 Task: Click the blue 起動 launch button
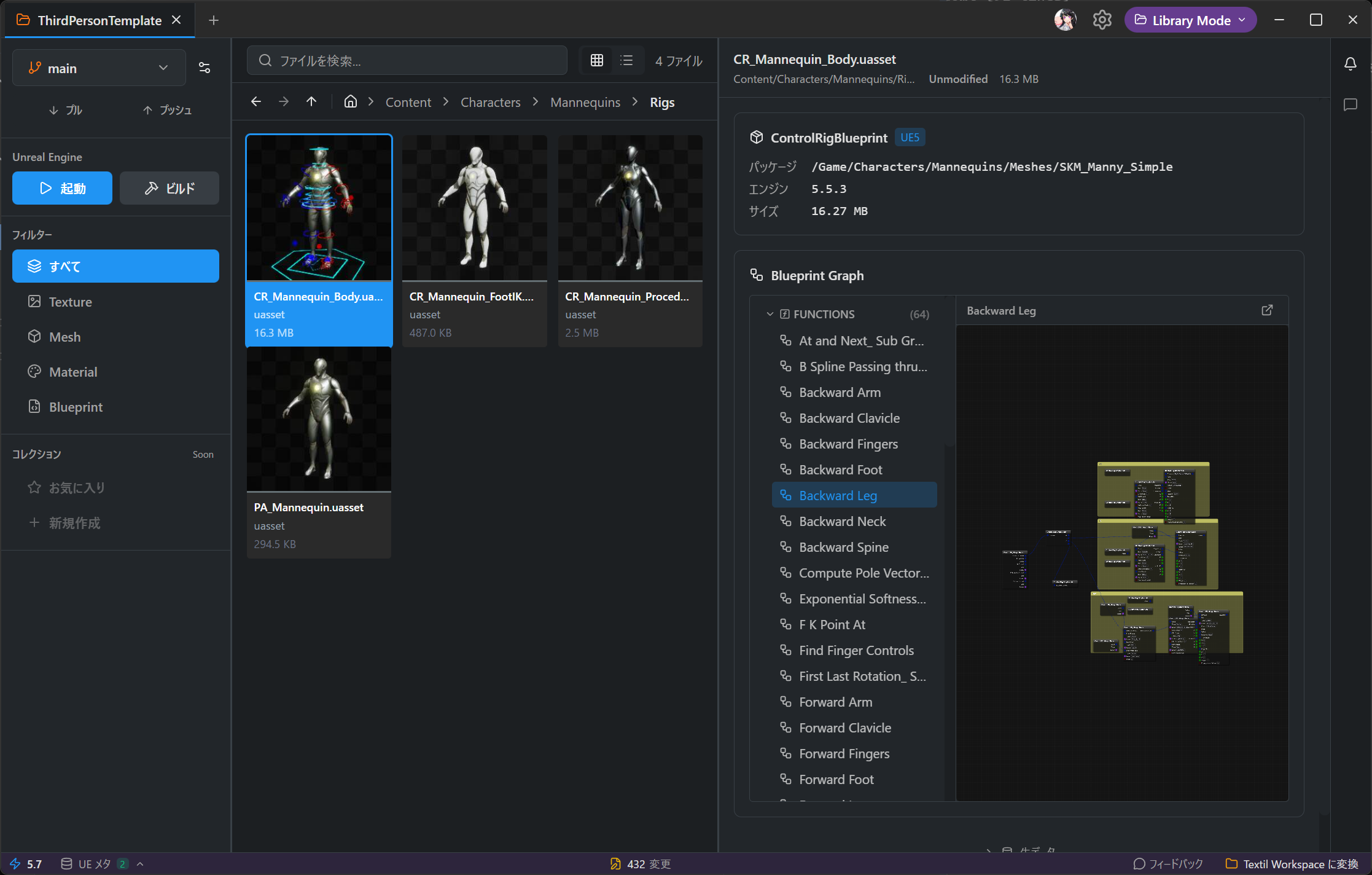[x=62, y=188]
